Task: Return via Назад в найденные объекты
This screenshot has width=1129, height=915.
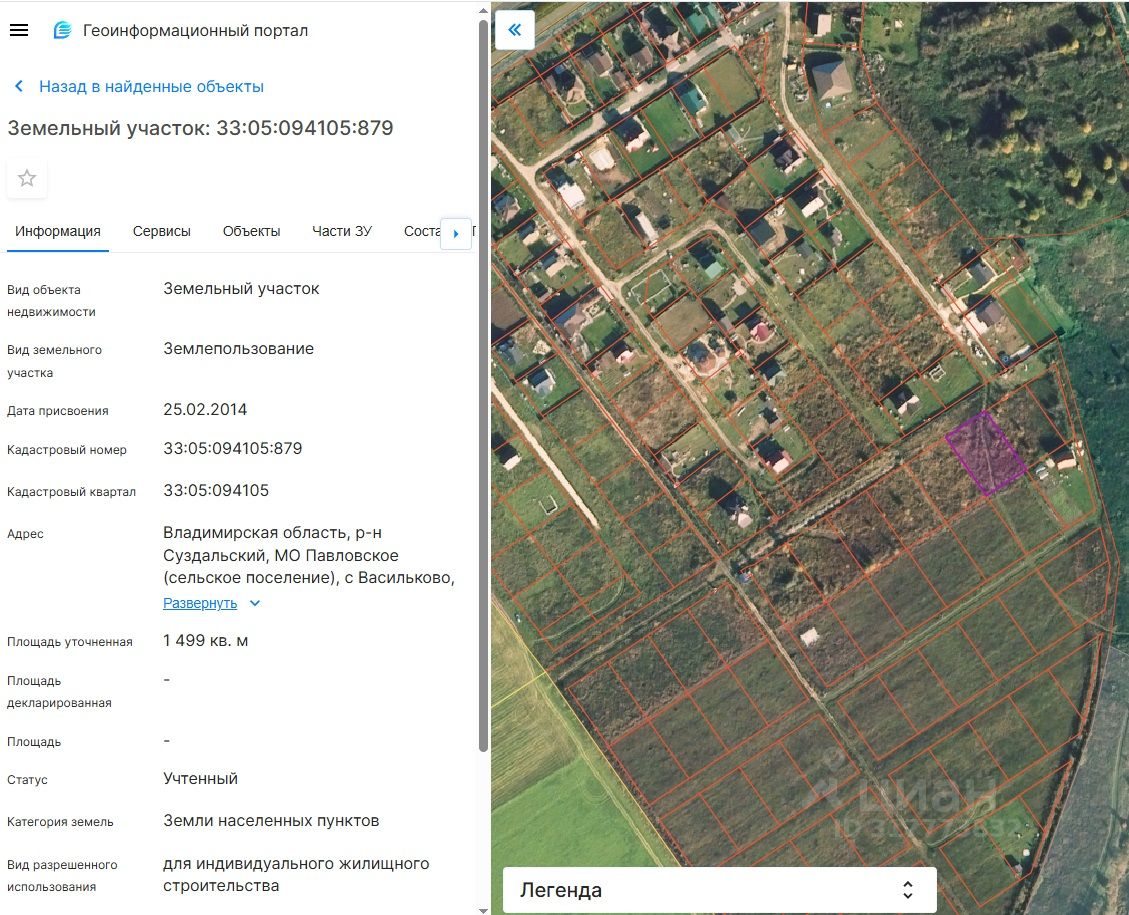Action: 151,87
